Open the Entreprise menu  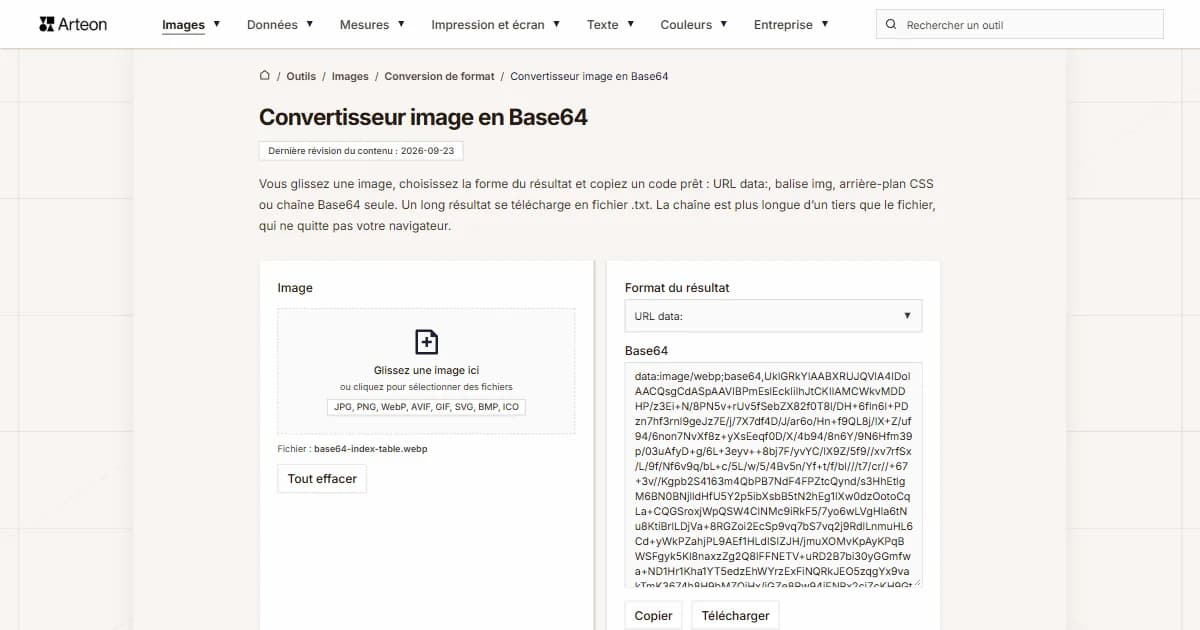(x=783, y=25)
